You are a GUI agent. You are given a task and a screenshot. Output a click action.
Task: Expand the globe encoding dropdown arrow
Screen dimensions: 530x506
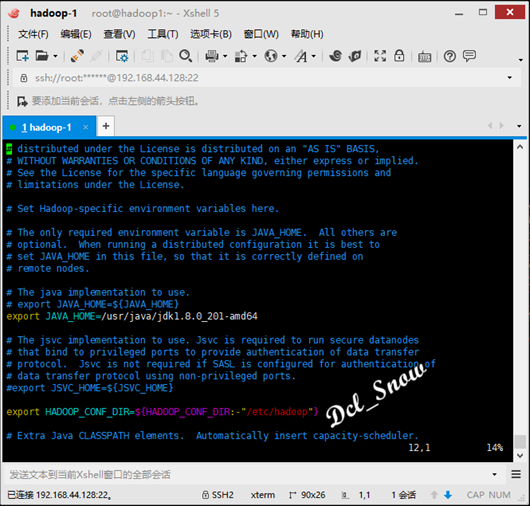point(284,56)
